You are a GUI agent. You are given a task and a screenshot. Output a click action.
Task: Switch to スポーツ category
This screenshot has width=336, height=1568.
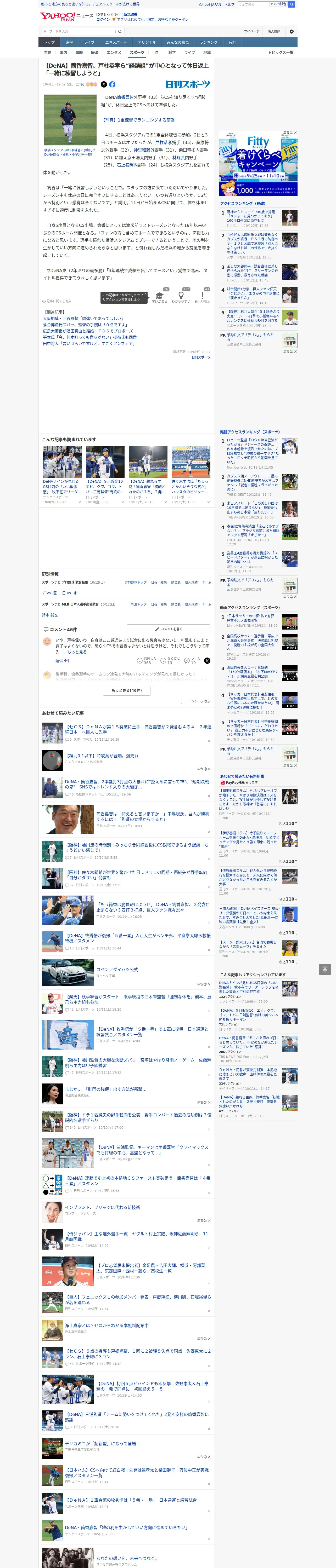137,52
